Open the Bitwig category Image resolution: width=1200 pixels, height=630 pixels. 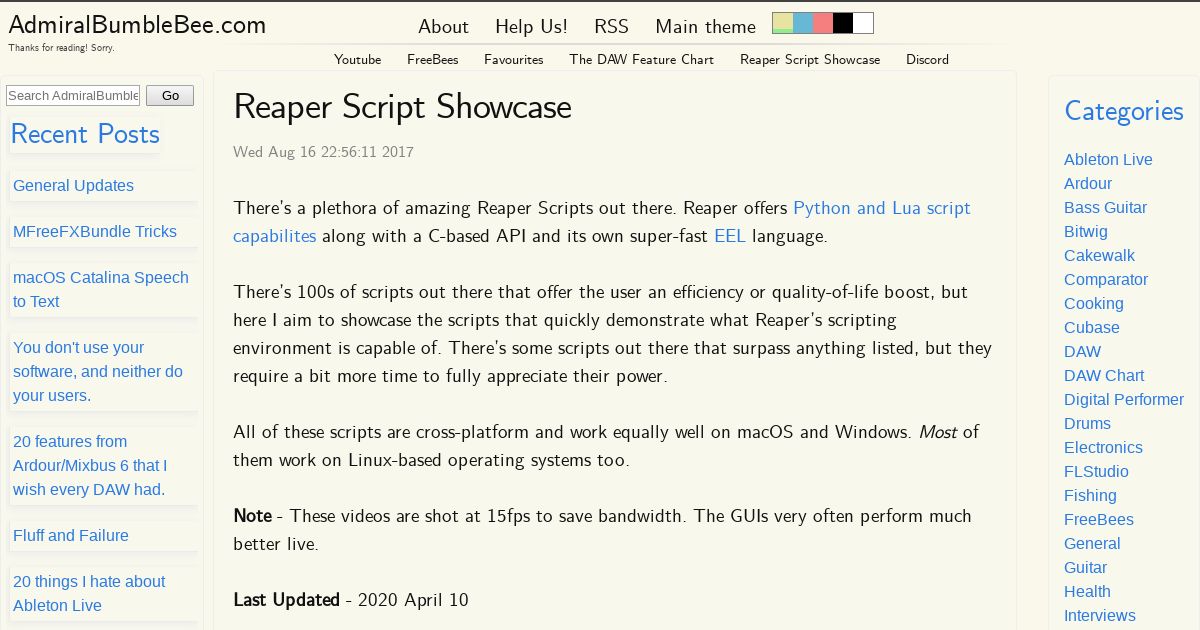1086,232
